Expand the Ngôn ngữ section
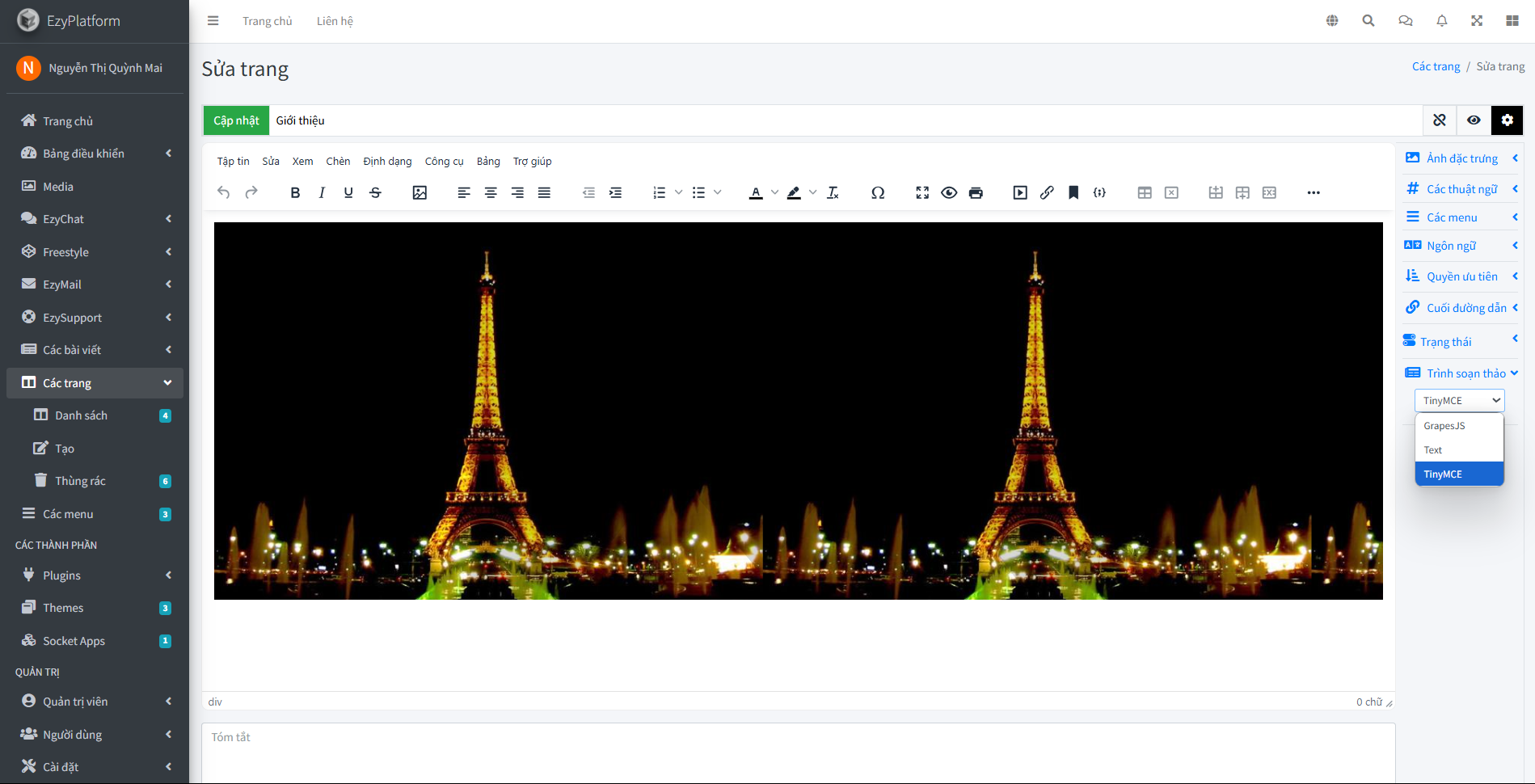 pos(1461,245)
